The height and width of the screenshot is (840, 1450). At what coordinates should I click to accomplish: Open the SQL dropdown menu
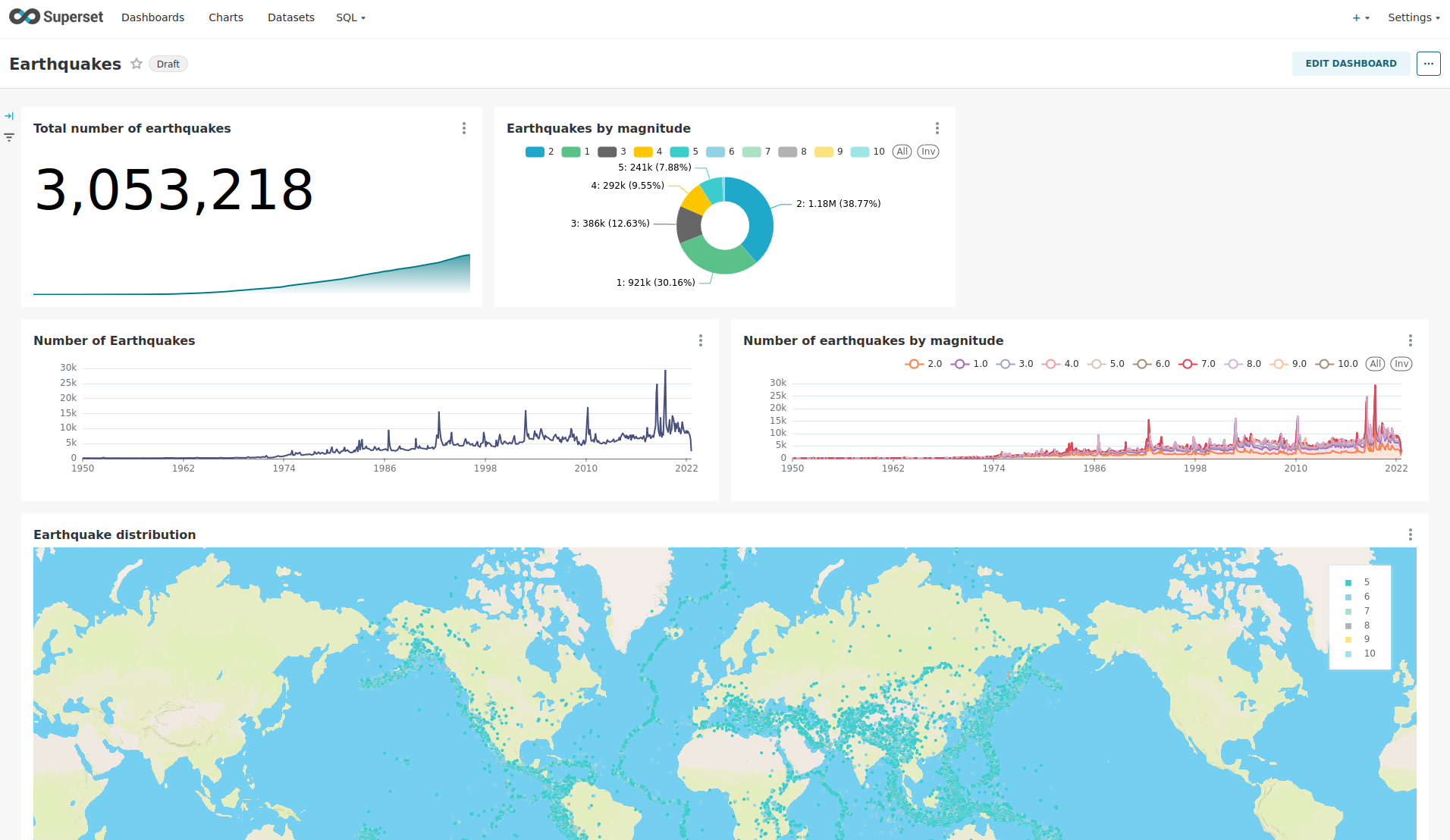click(350, 17)
